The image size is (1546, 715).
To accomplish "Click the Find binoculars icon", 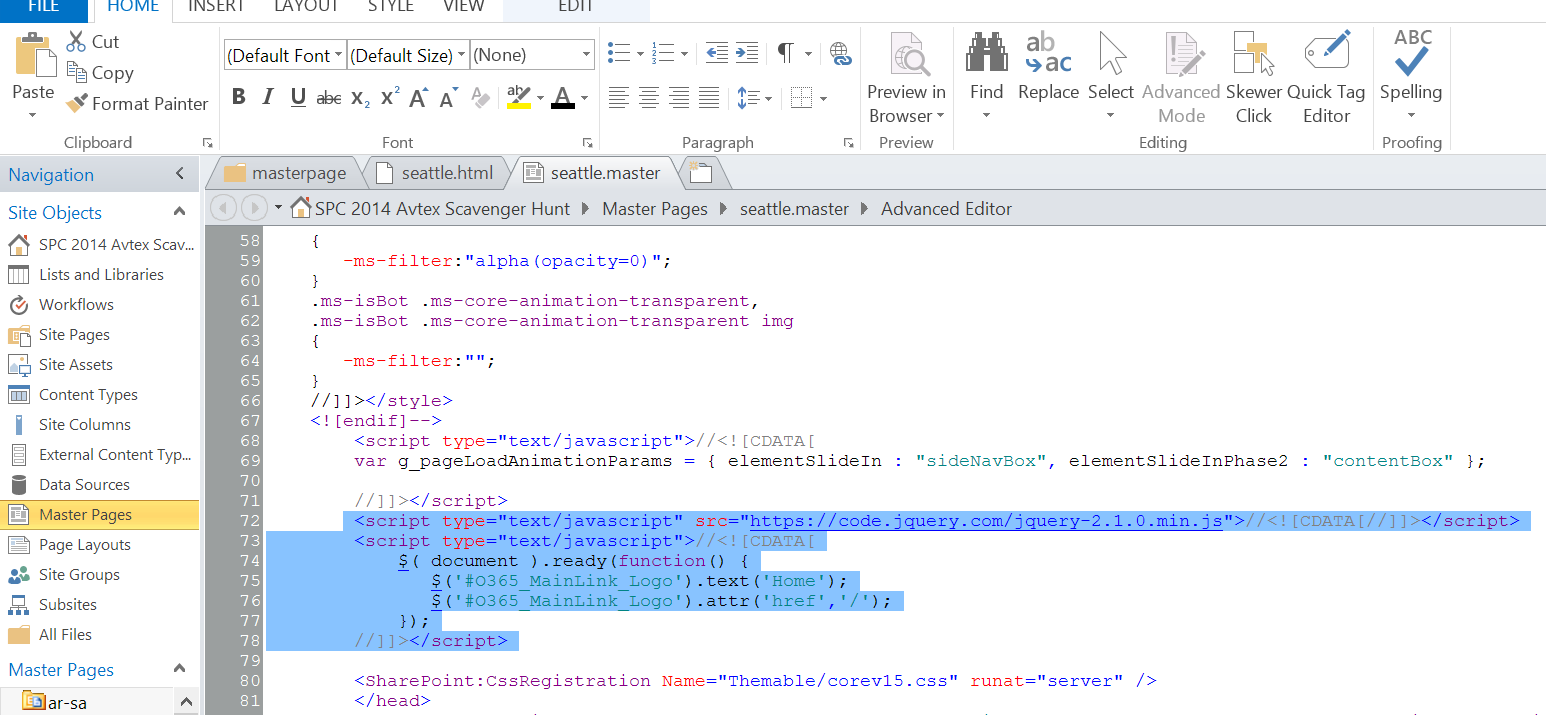I will pos(986,53).
